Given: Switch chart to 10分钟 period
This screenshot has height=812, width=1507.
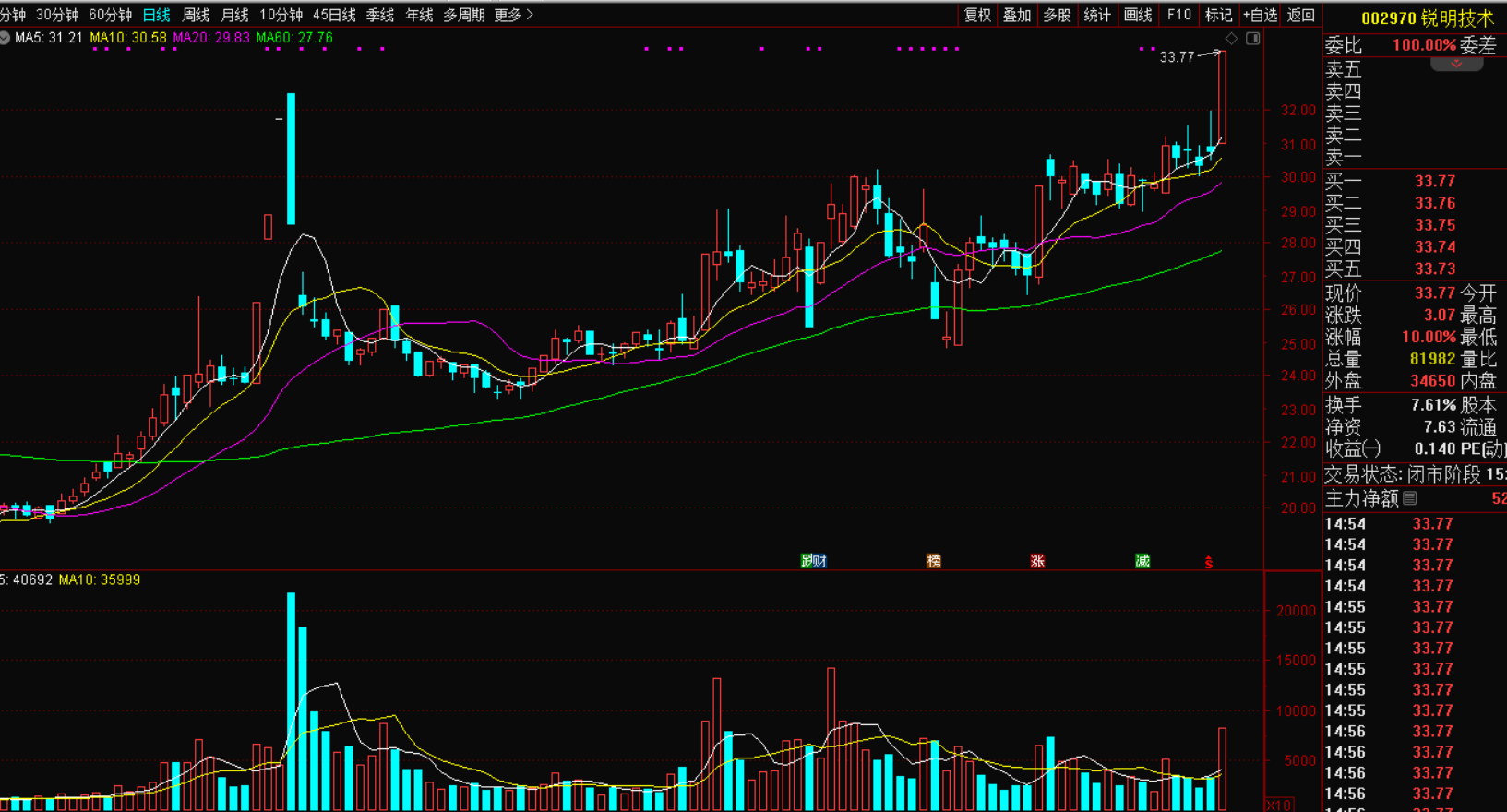Looking at the screenshot, I should (x=281, y=15).
